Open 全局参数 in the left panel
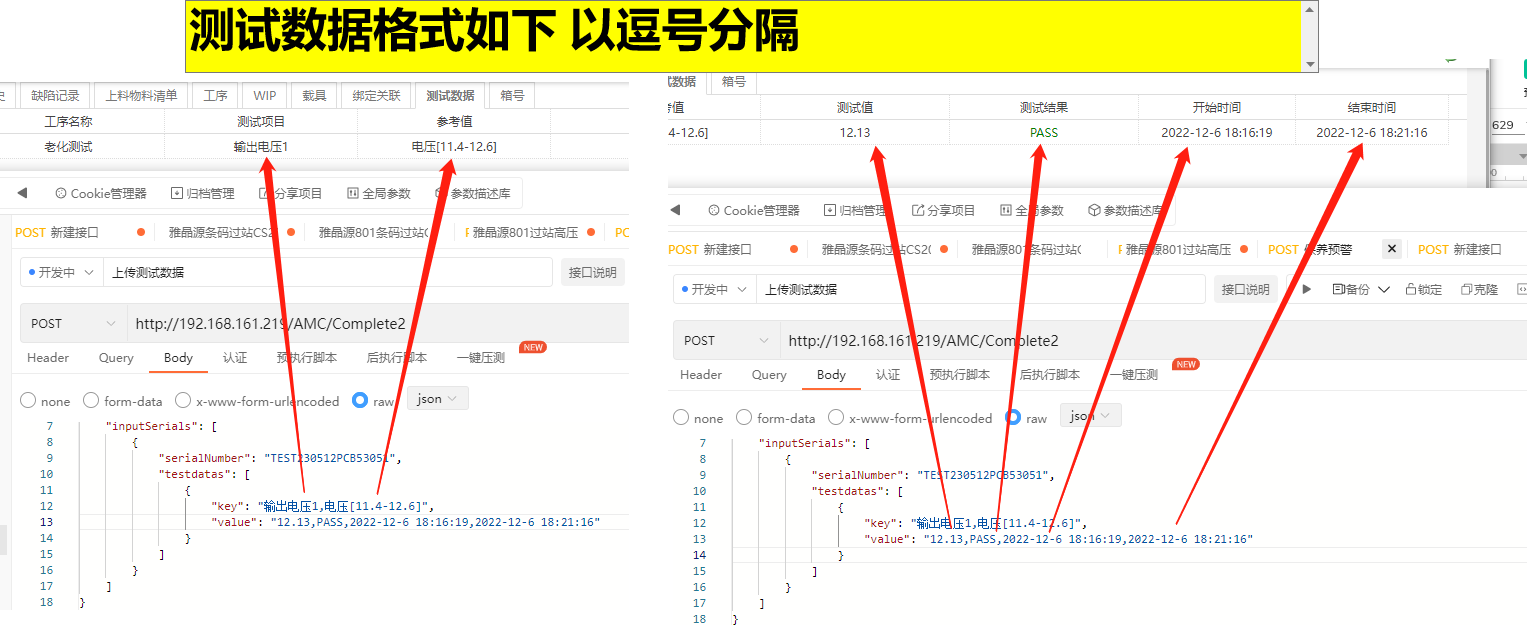1527x625 pixels. [x=378, y=193]
